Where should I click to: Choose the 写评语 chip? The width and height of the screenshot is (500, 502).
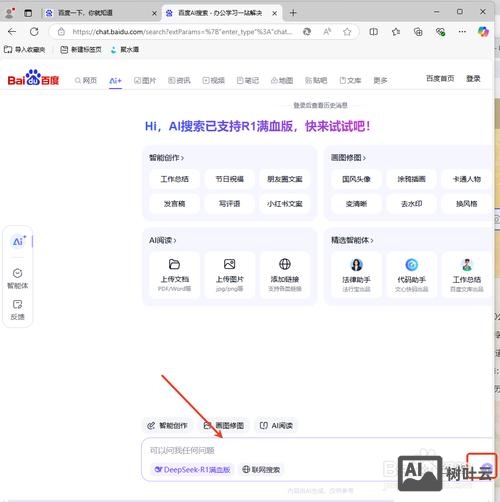[229, 204]
